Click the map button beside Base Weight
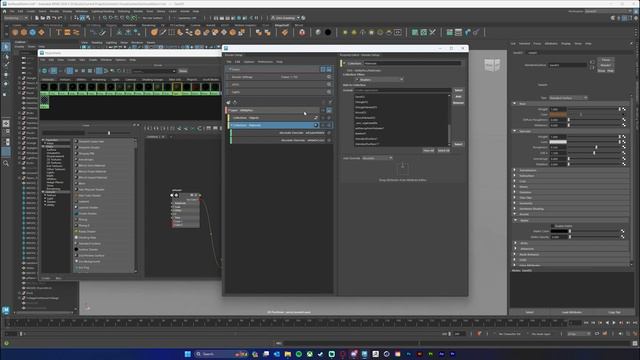640x360 pixels. (623, 109)
